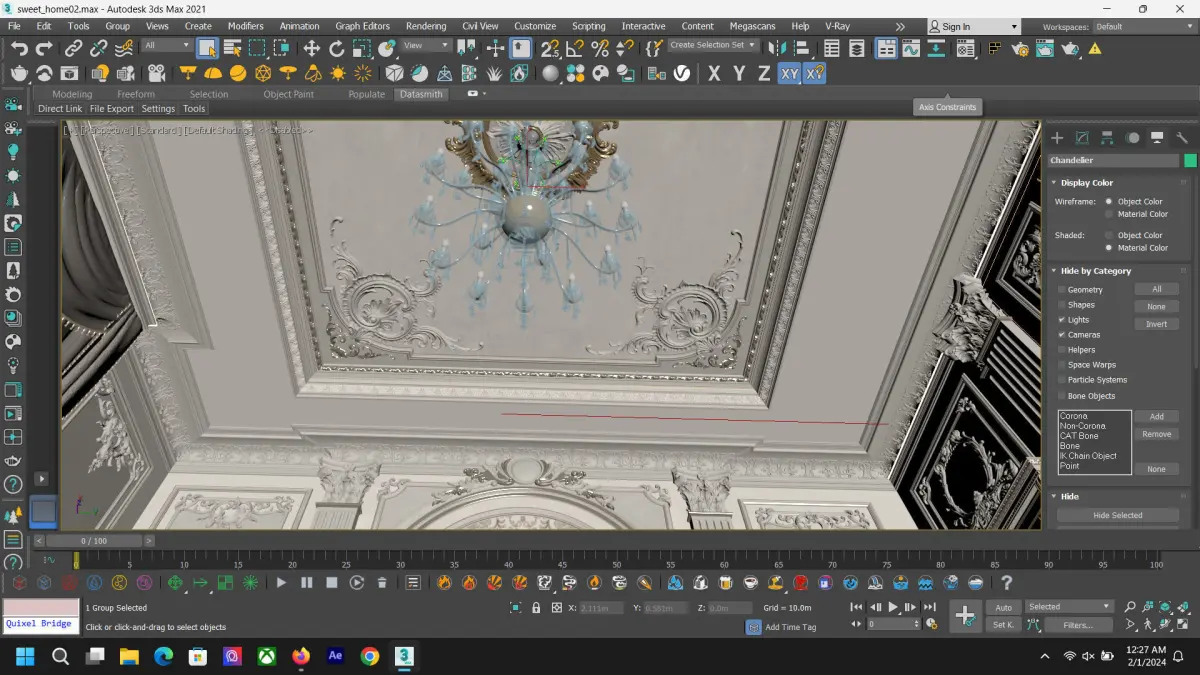Check the Geometry hide category box
Screen dimensions: 1200x675
pyautogui.click(x=1062, y=290)
